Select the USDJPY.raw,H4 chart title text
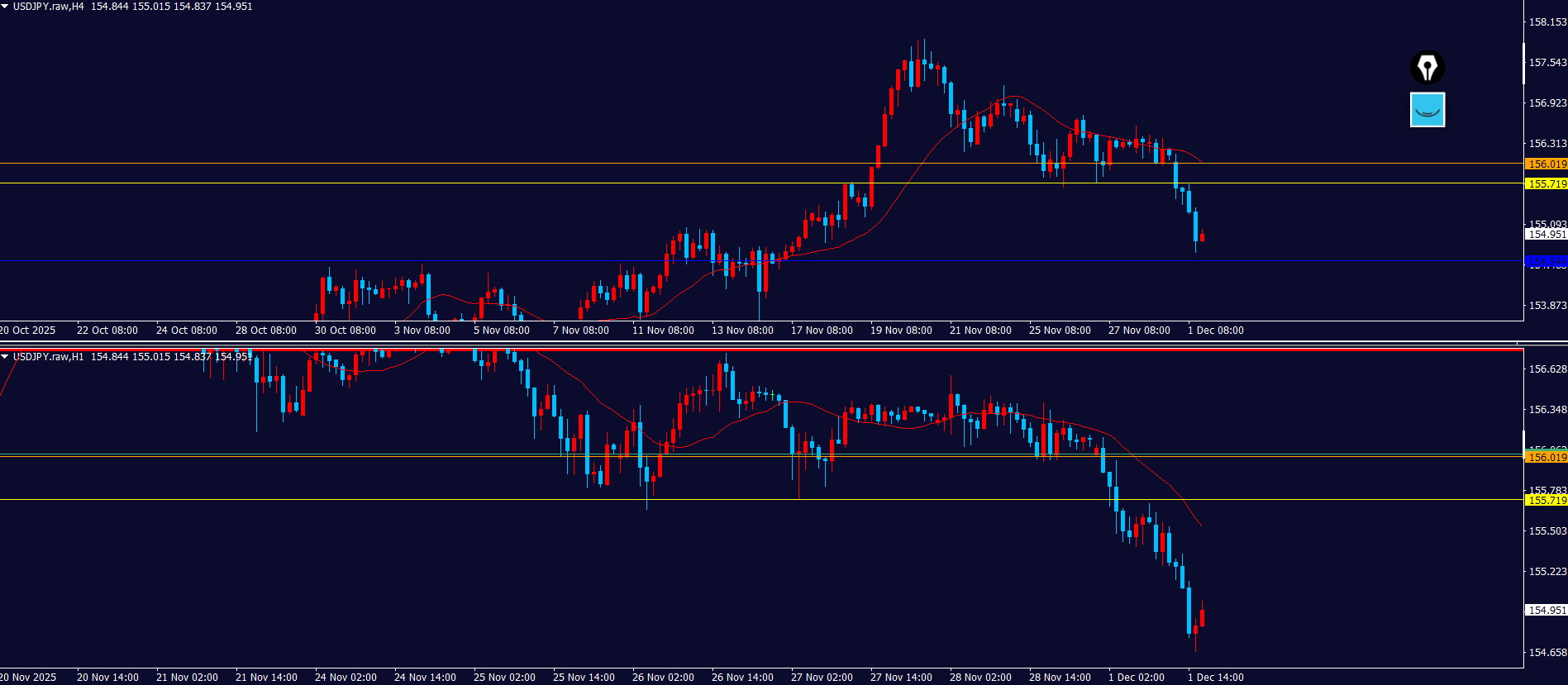1568x685 pixels. [48, 7]
